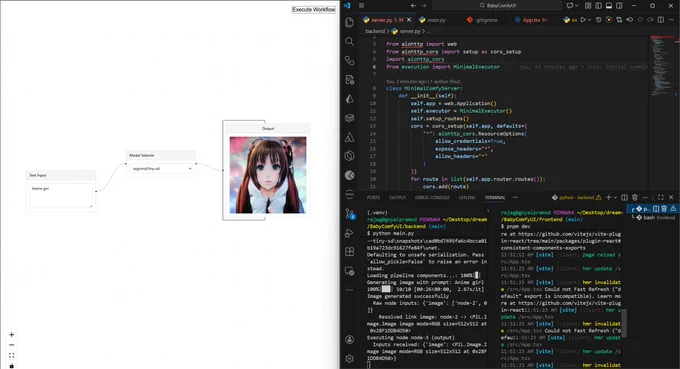Select the bash frontend terminal entry
Screen dimensions: 680x369
(x=655, y=217)
